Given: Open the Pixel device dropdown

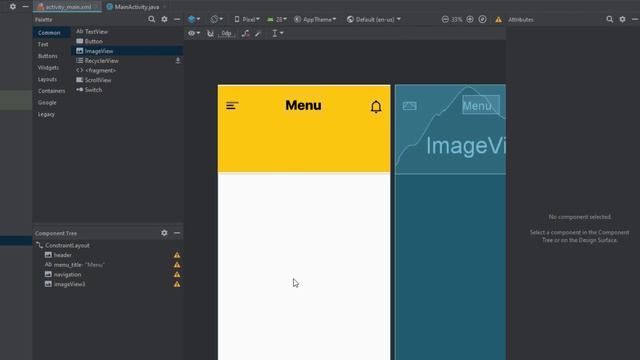Looking at the screenshot, I should tap(247, 19).
